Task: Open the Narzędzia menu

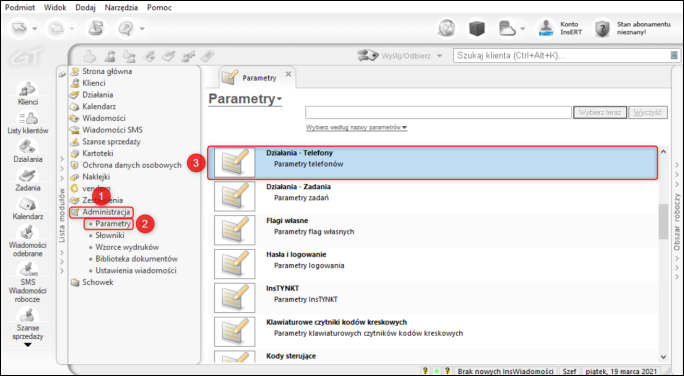Action: [121, 7]
